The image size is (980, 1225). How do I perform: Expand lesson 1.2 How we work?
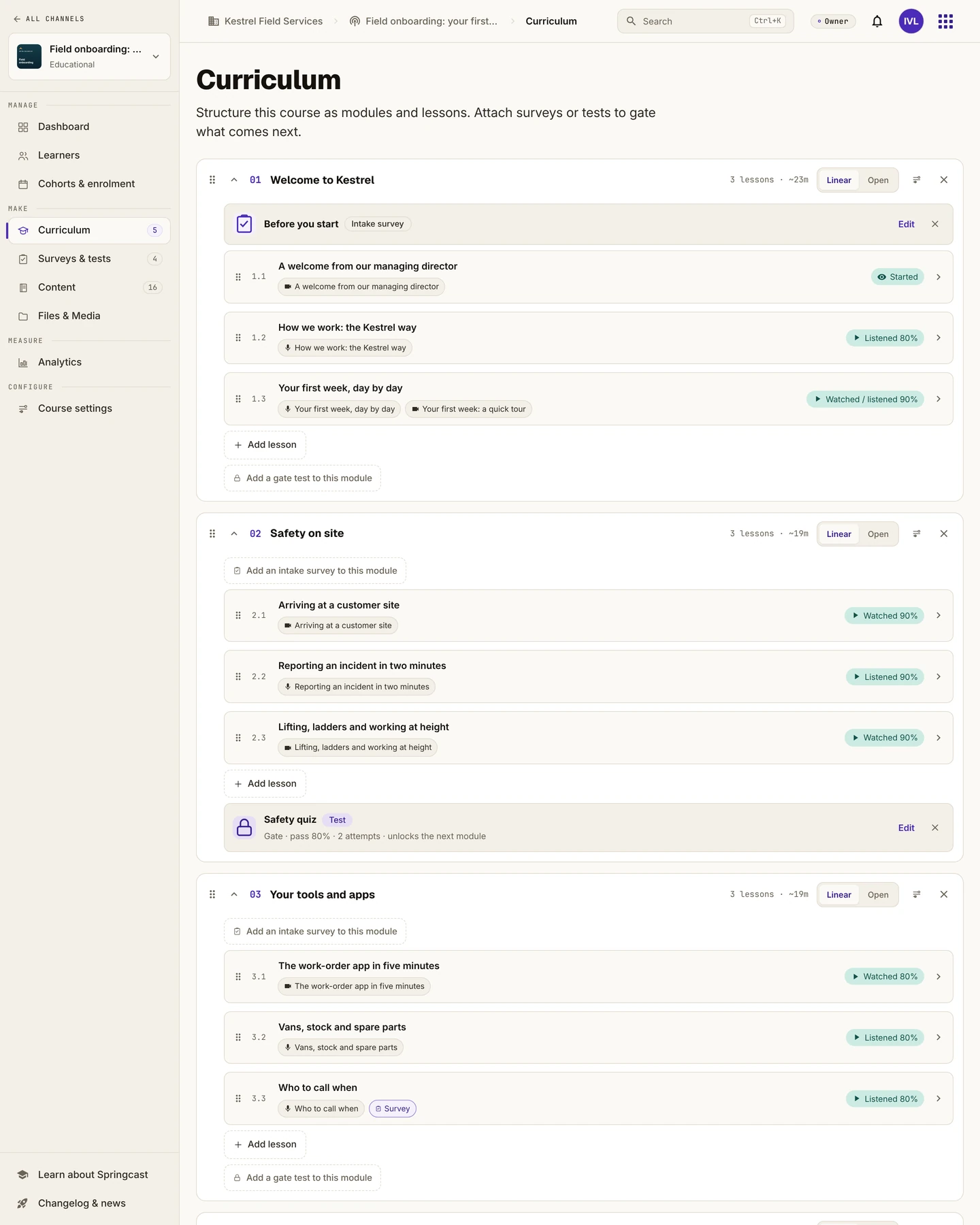pyautogui.click(x=938, y=338)
